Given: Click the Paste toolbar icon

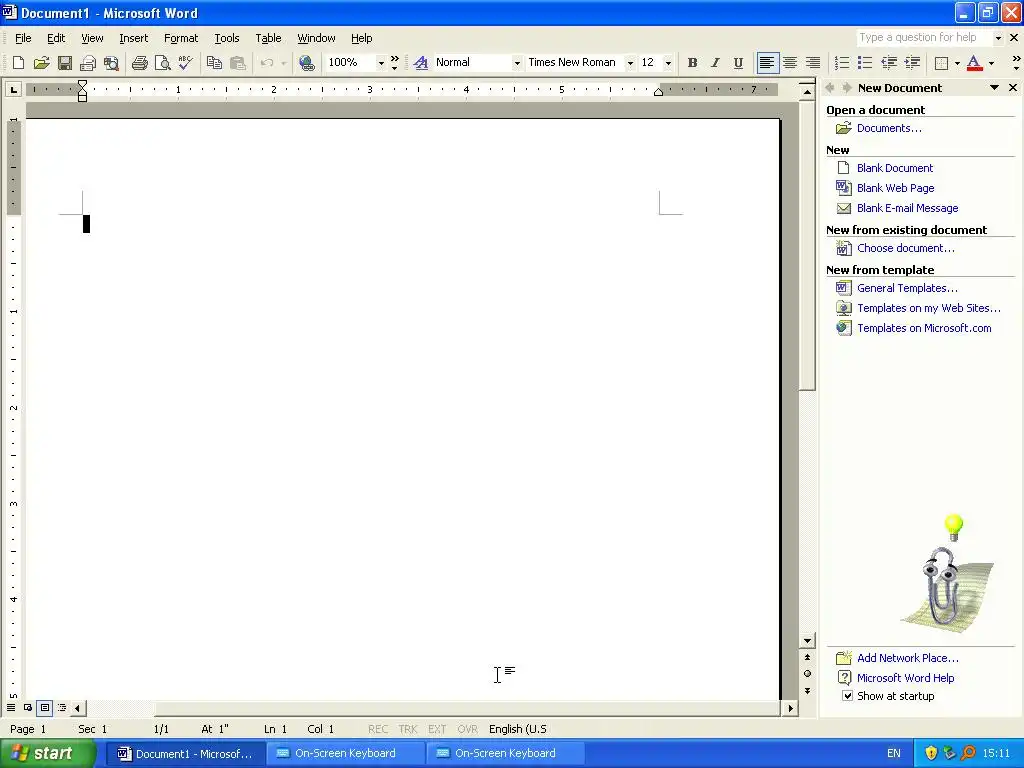Looking at the screenshot, I should 238,63.
